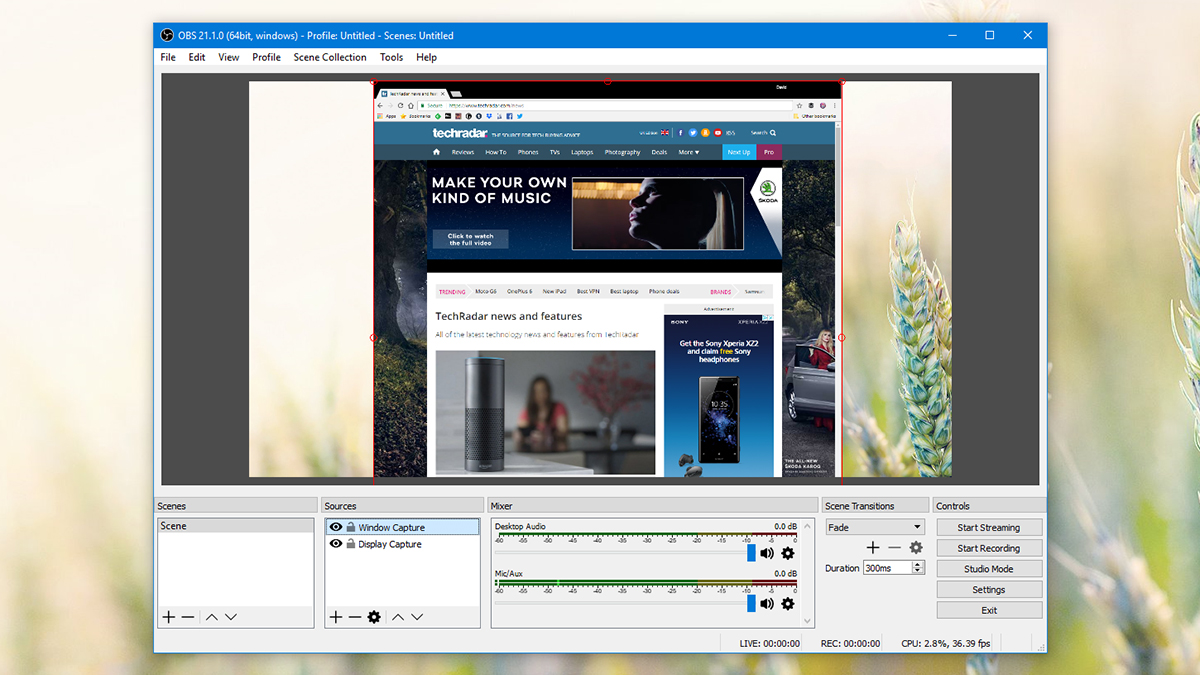Open Mic/Aux settings gear
The width and height of the screenshot is (1200, 675).
pos(787,603)
